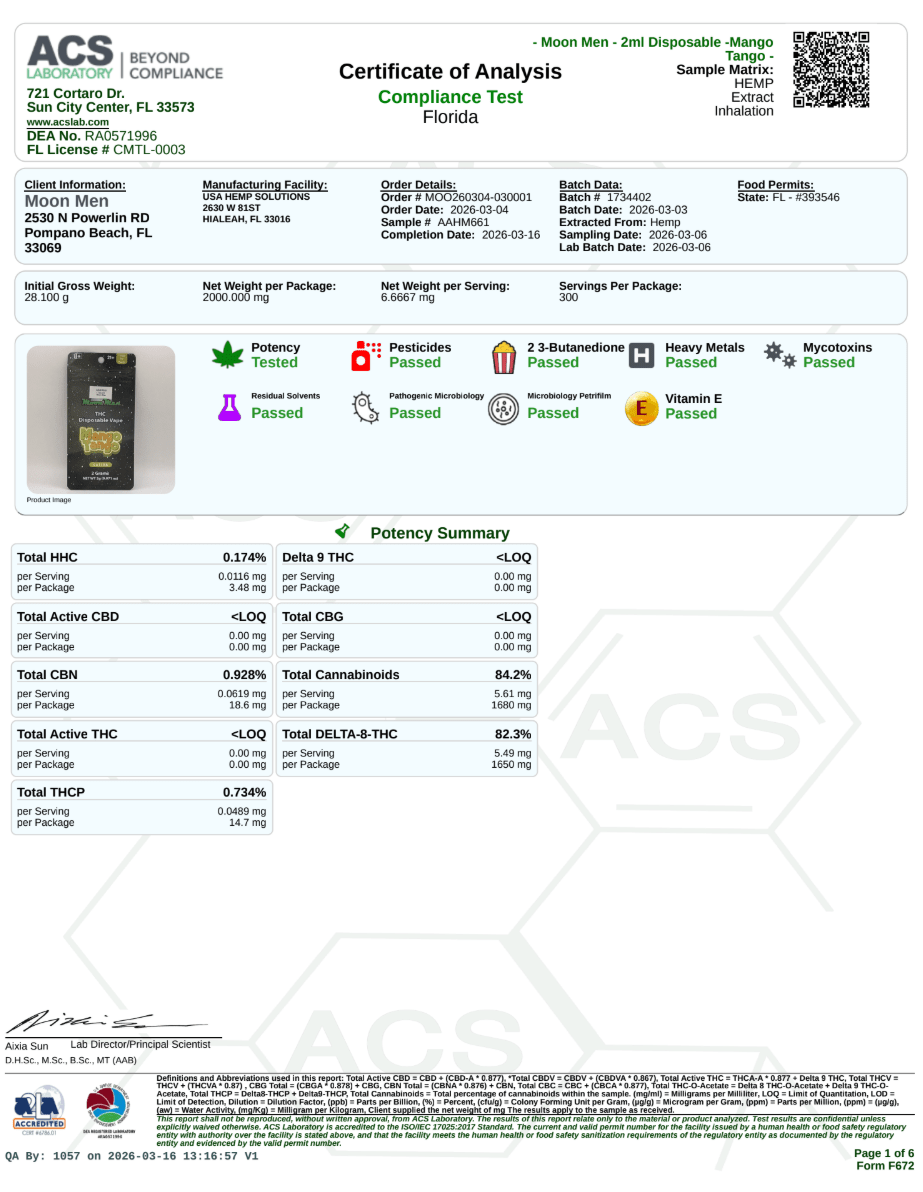This screenshot has width=923, height=1192.
Task: Click the Microbiology Petrifilm dish icon
Action: tap(503, 406)
